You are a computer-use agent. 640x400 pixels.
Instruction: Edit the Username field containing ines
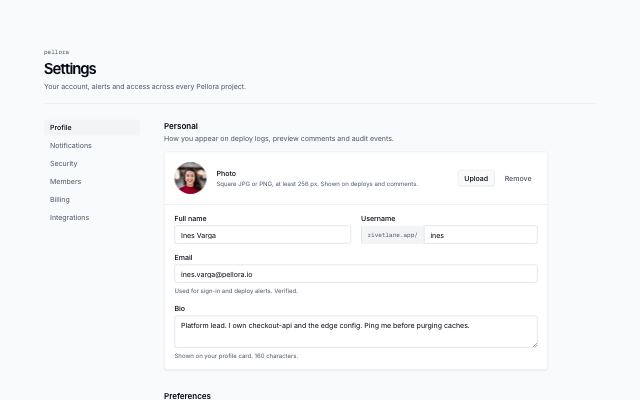tap(480, 235)
